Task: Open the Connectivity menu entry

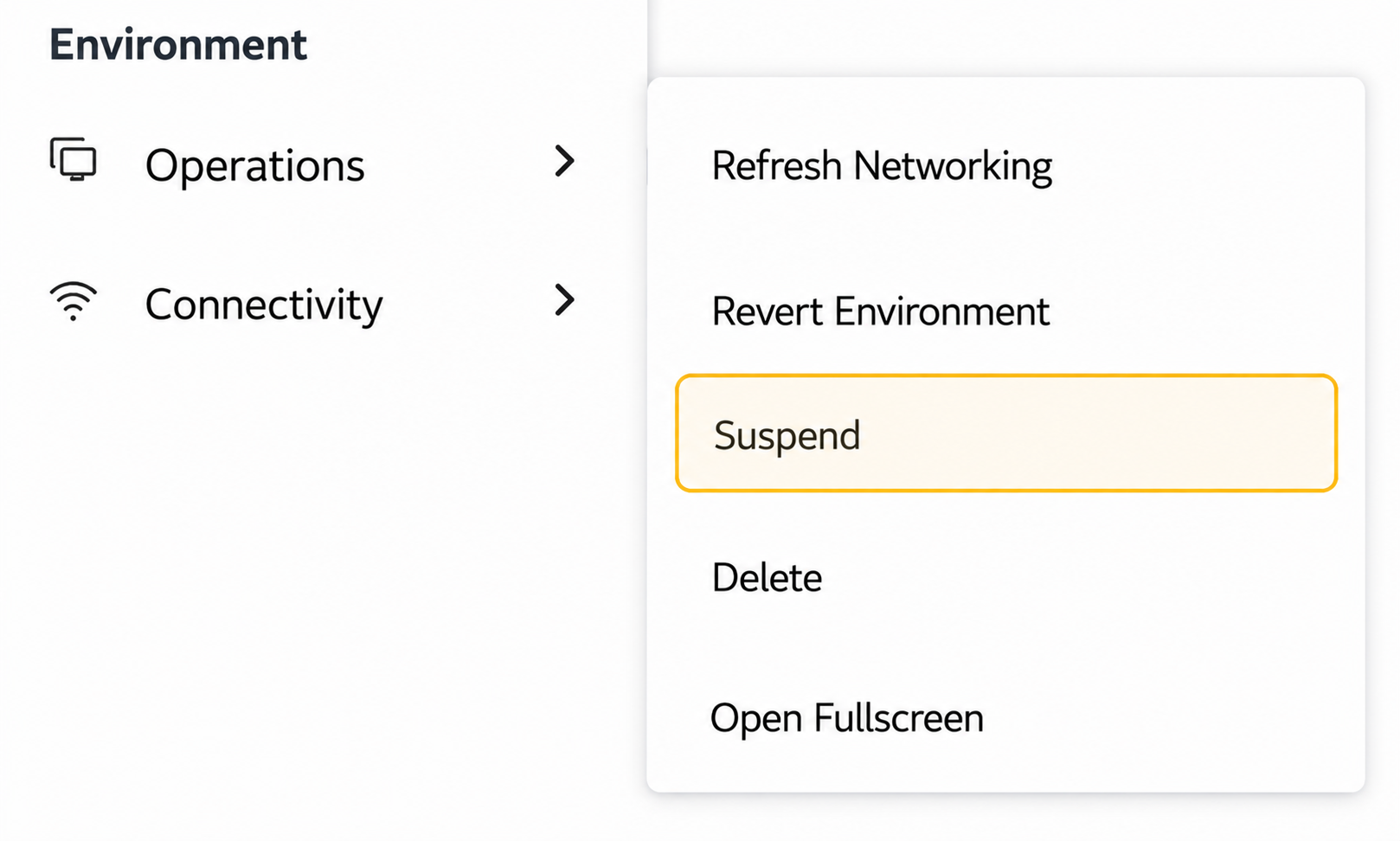Action: (313, 303)
